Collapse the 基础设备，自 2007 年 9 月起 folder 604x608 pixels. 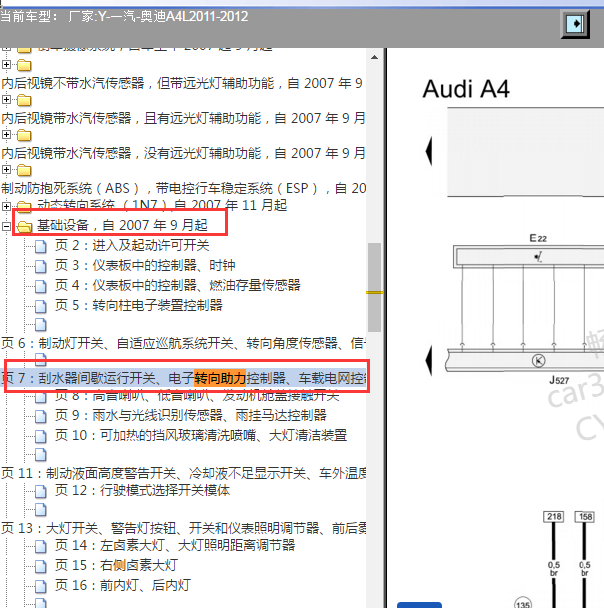coord(6,226)
